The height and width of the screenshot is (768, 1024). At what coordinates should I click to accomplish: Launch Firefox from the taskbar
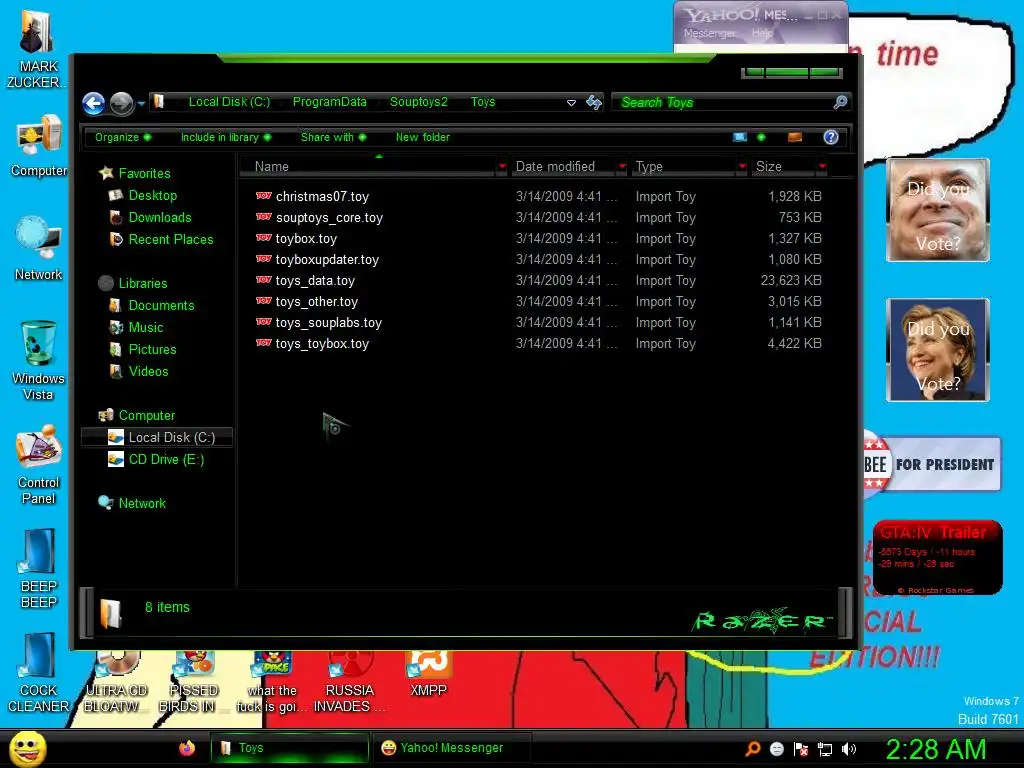(x=187, y=748)
